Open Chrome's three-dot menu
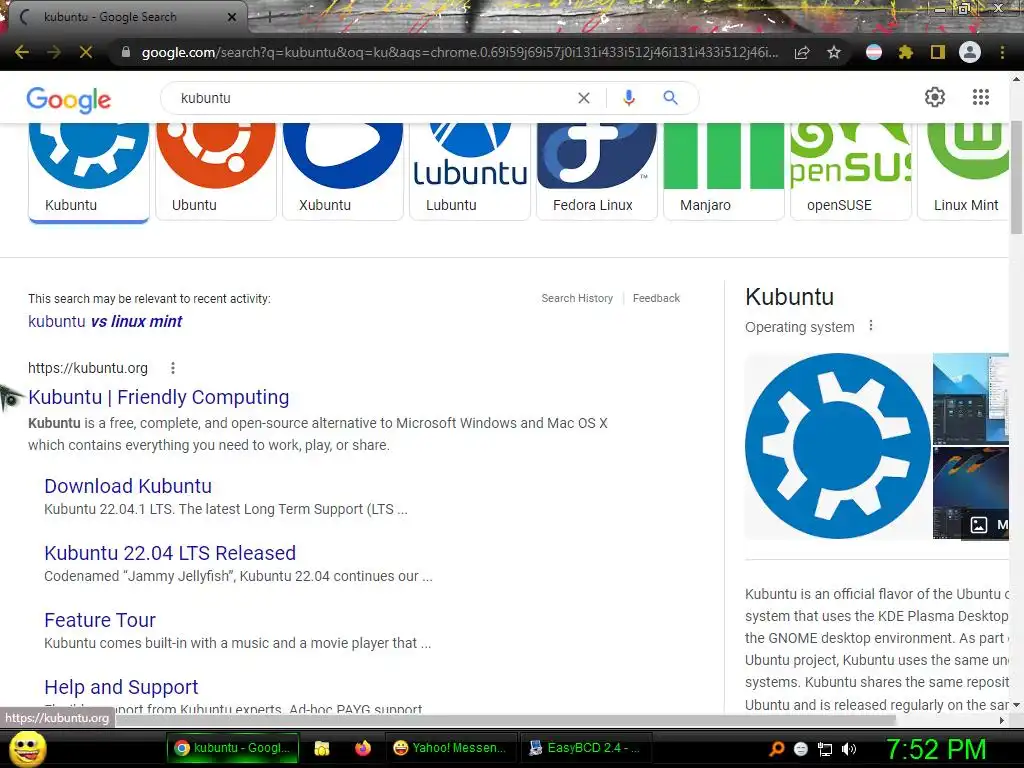Image resolution: width=1024 pixels, height=768 pixels. click(1002, 52)
